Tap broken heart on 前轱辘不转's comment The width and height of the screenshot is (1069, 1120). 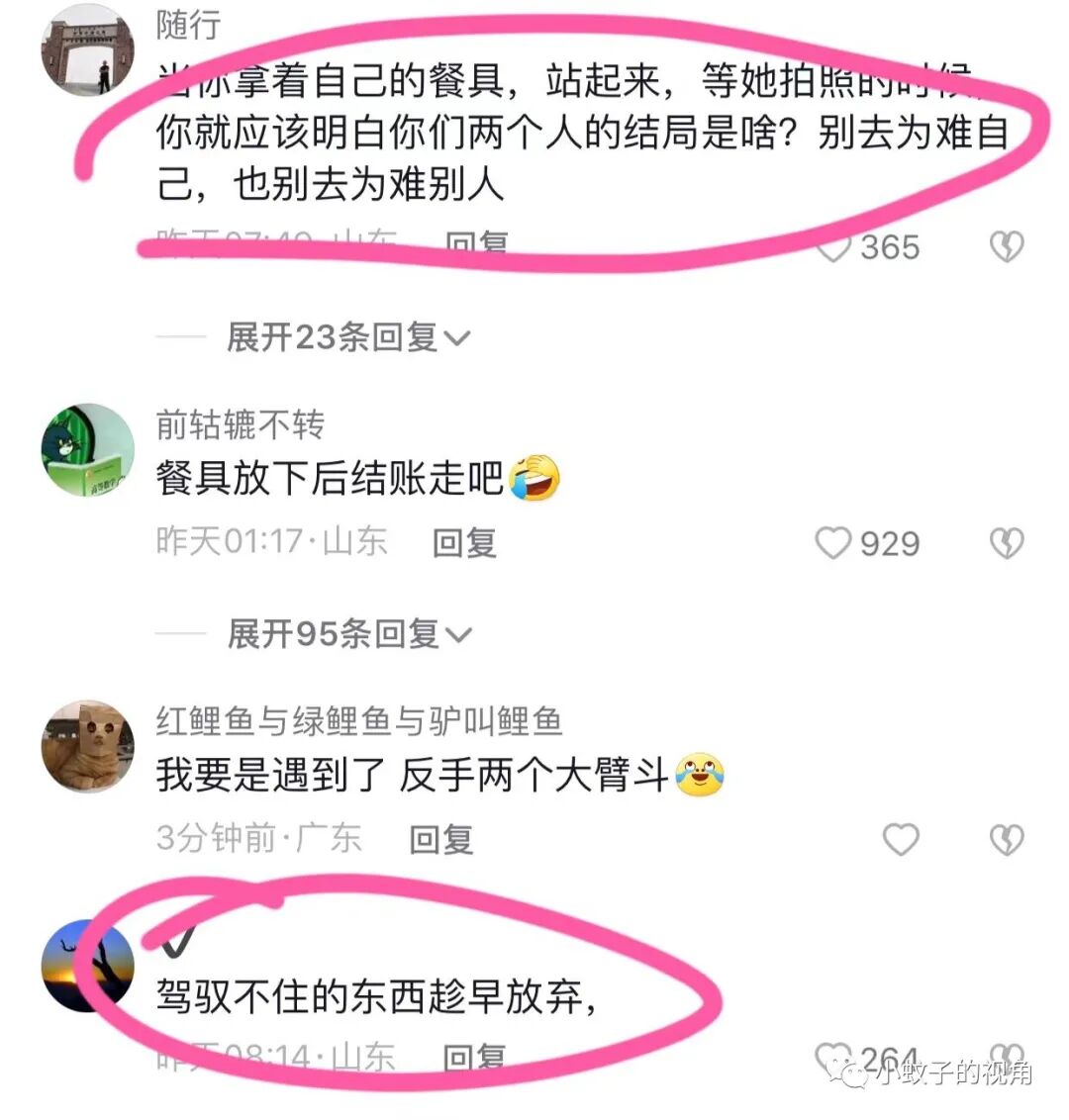pos(1007,543)
